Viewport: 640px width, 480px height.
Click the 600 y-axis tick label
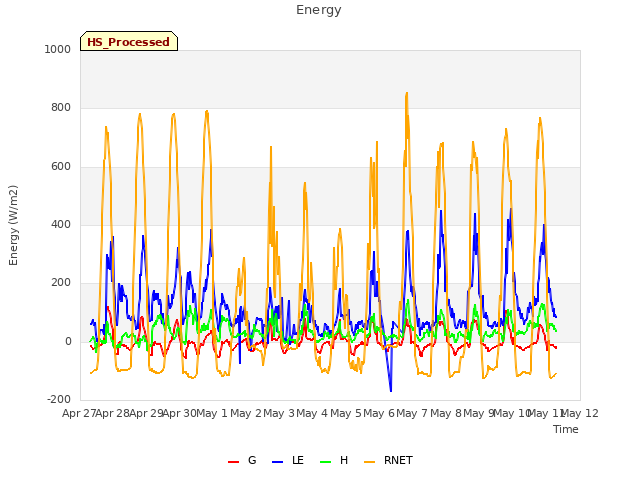pos(61,167)
